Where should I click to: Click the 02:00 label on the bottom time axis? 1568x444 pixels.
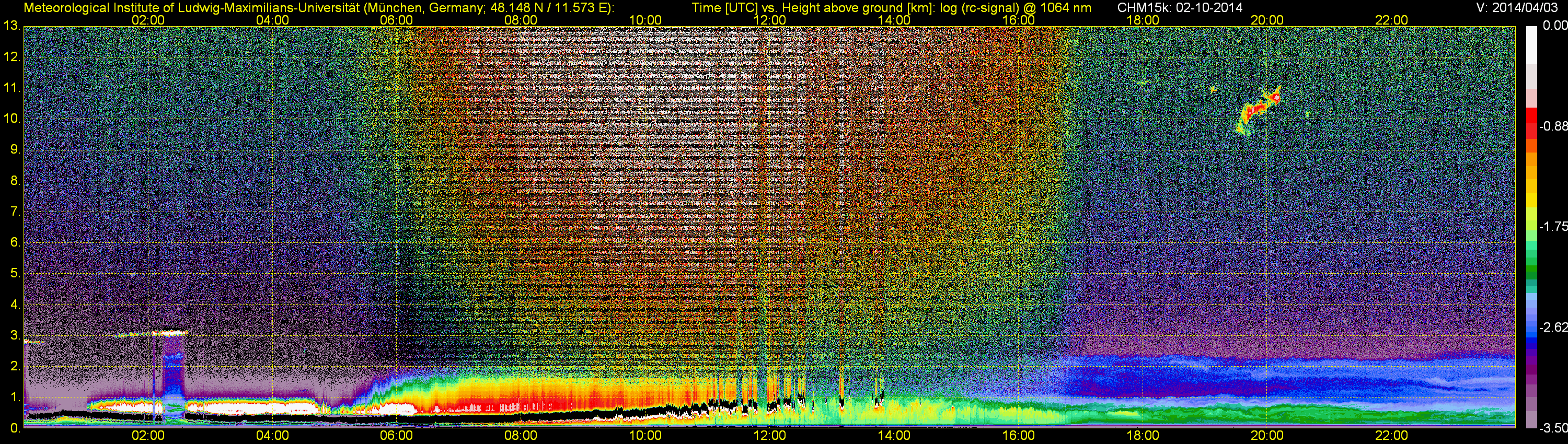click(x=148, y=436)
